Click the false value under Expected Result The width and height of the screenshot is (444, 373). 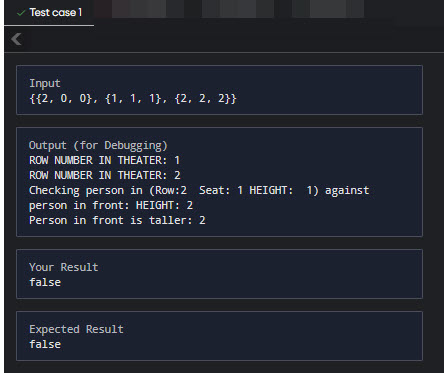point(45,344)
